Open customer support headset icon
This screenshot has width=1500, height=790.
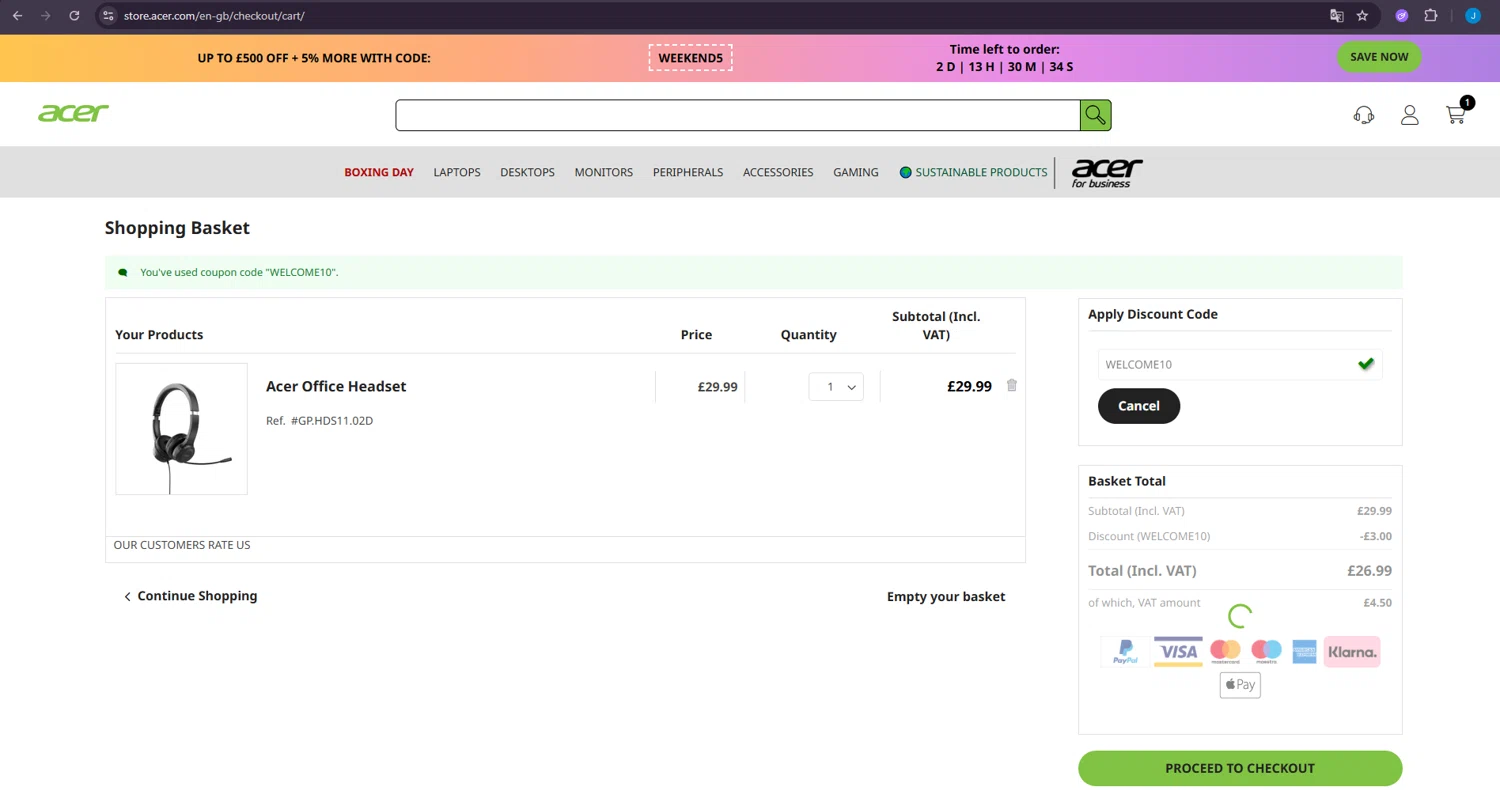[1363, 115]
